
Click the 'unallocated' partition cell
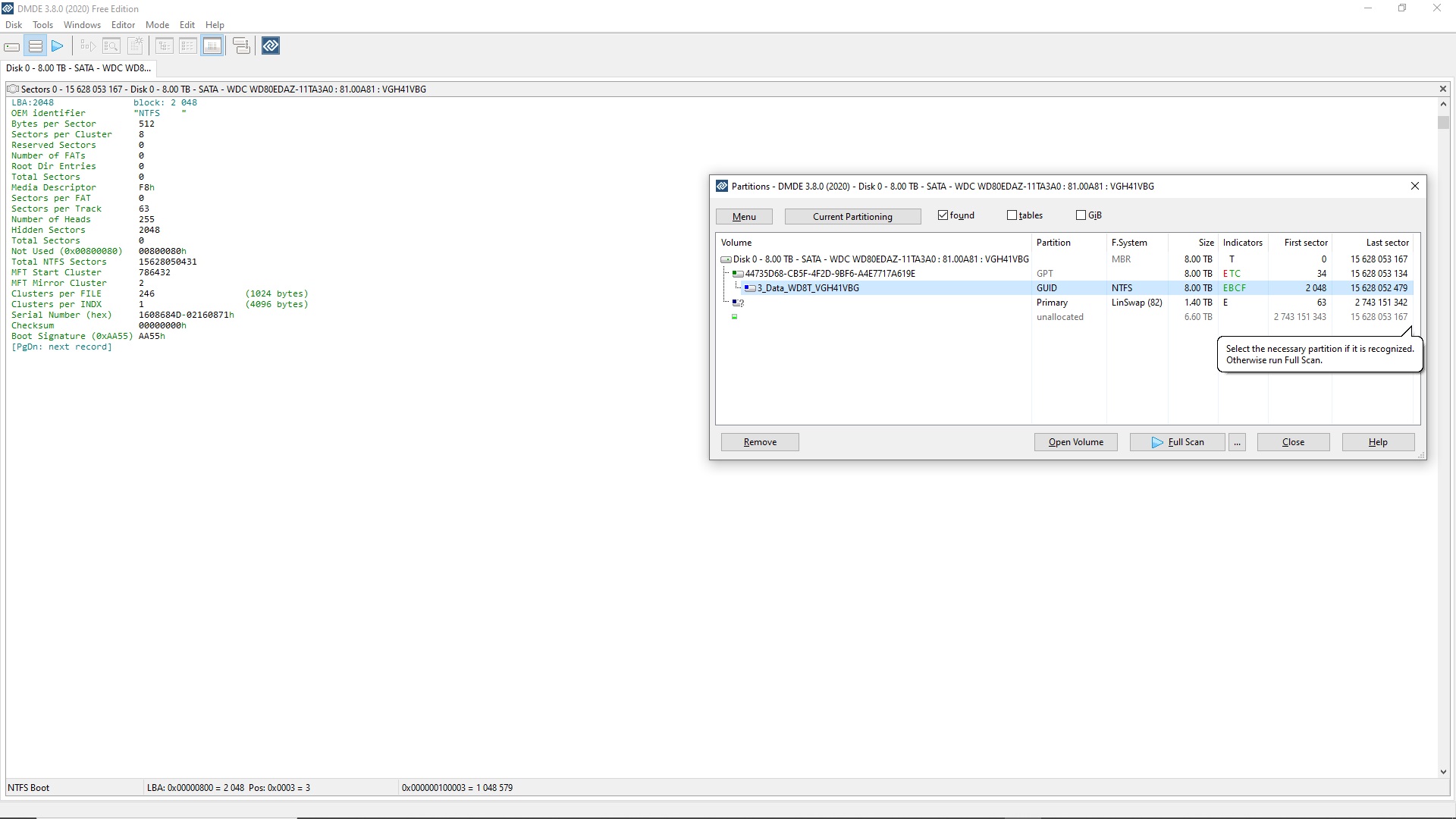pyautogui.click(x=1060, y=317)
